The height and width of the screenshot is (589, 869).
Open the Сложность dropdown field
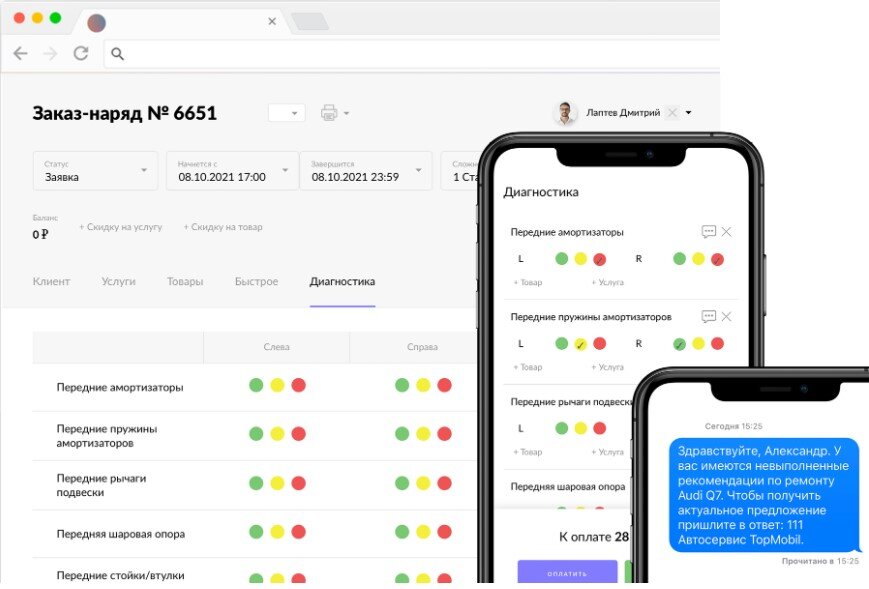[x=459, y=171]
